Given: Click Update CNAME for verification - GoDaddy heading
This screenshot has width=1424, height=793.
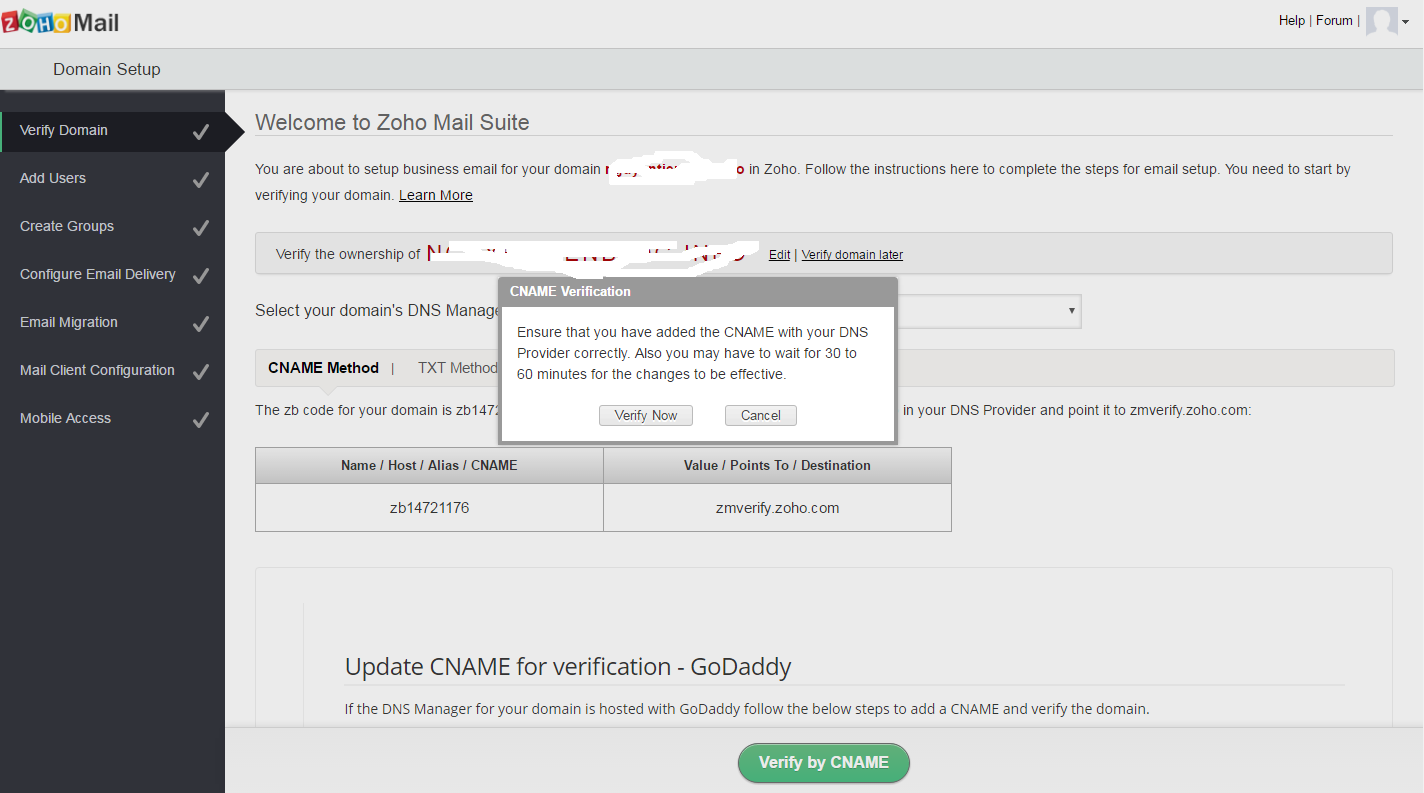Looking at the screenshot, I should click(x=568, y=667).
